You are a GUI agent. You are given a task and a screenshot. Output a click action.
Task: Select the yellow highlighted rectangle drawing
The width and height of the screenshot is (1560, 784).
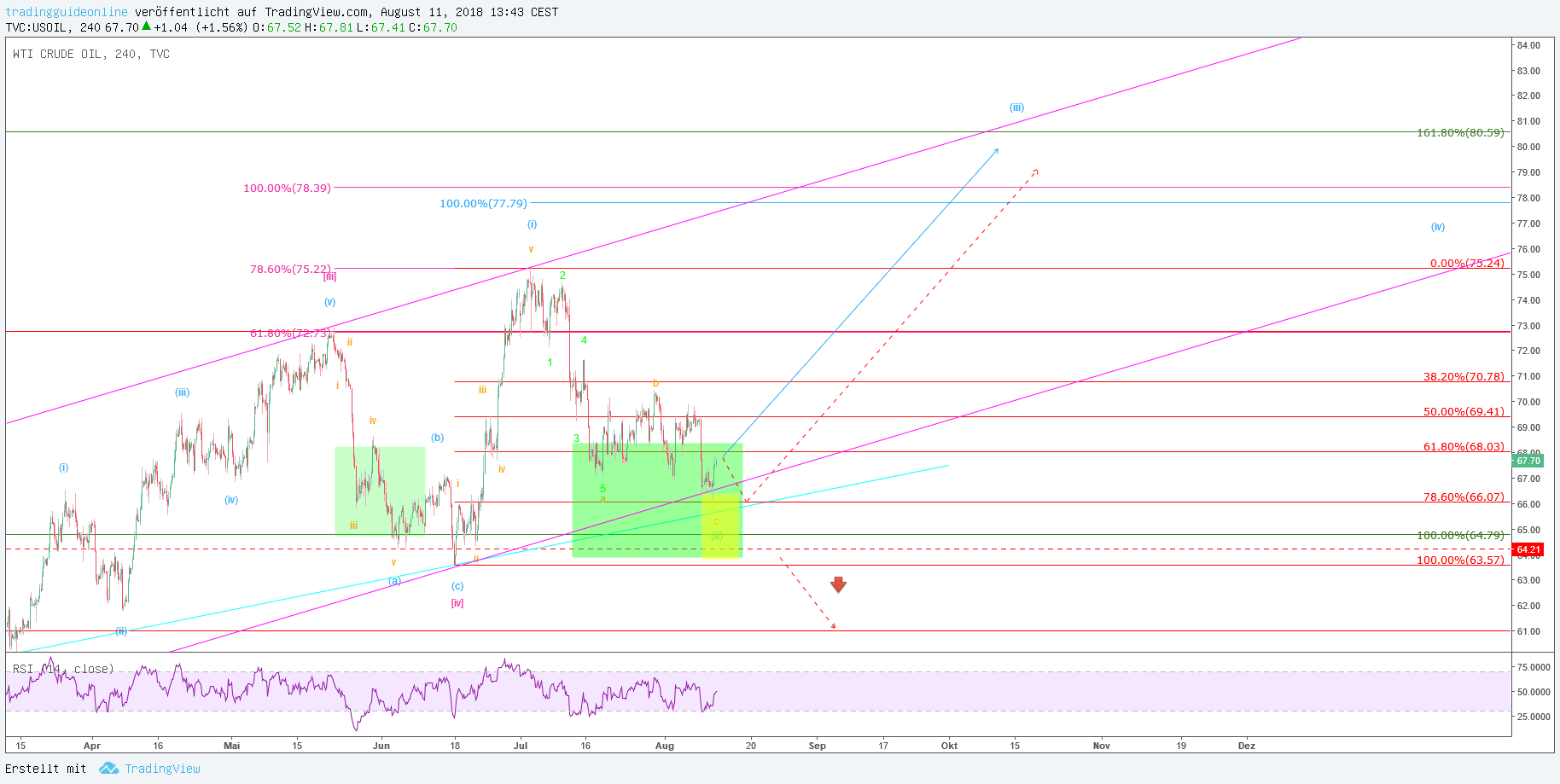[720, 526]
